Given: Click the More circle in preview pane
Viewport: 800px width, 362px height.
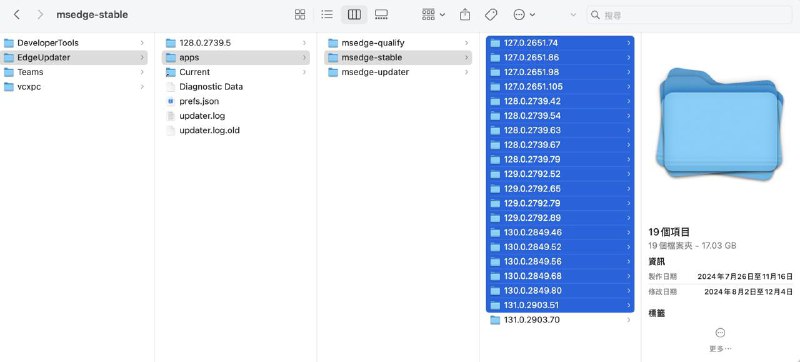Looking at the screenshot, I should click(x=720, y=333).
